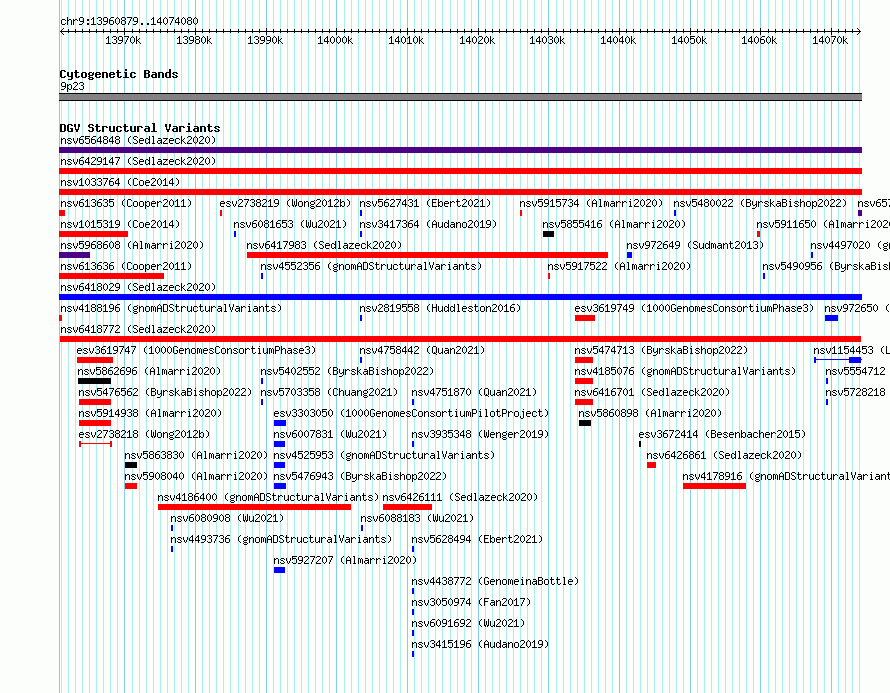This screenshot has width=890, height=693.
Task: Select nsv1154453 blue variant glyph
Action: click(x=838, y=360)
